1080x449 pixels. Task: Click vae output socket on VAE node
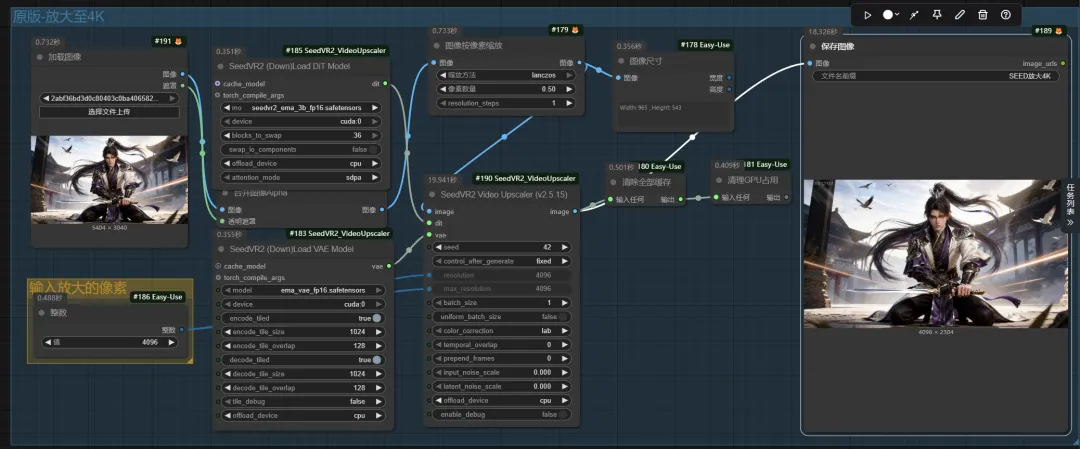[388, 266]
